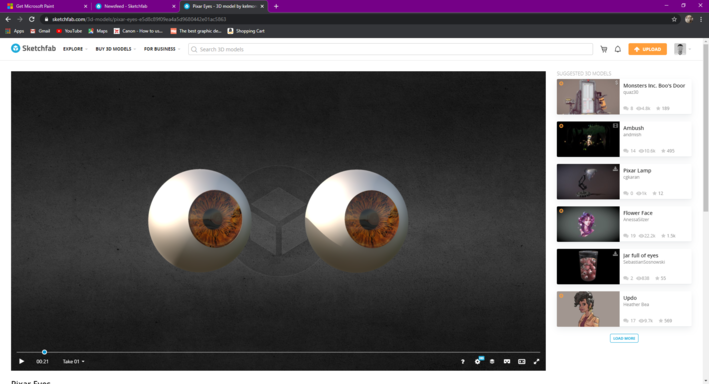Open the Ambush model thumbnail

pos(588,139)
